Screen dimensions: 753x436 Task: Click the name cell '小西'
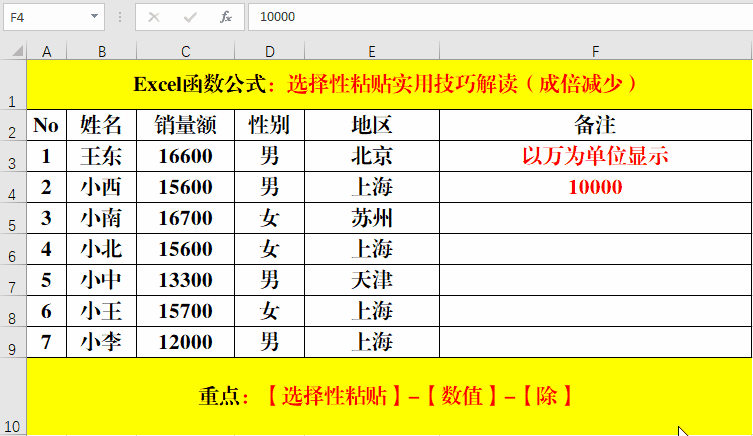pyautogui.click(x=101, y=187)
